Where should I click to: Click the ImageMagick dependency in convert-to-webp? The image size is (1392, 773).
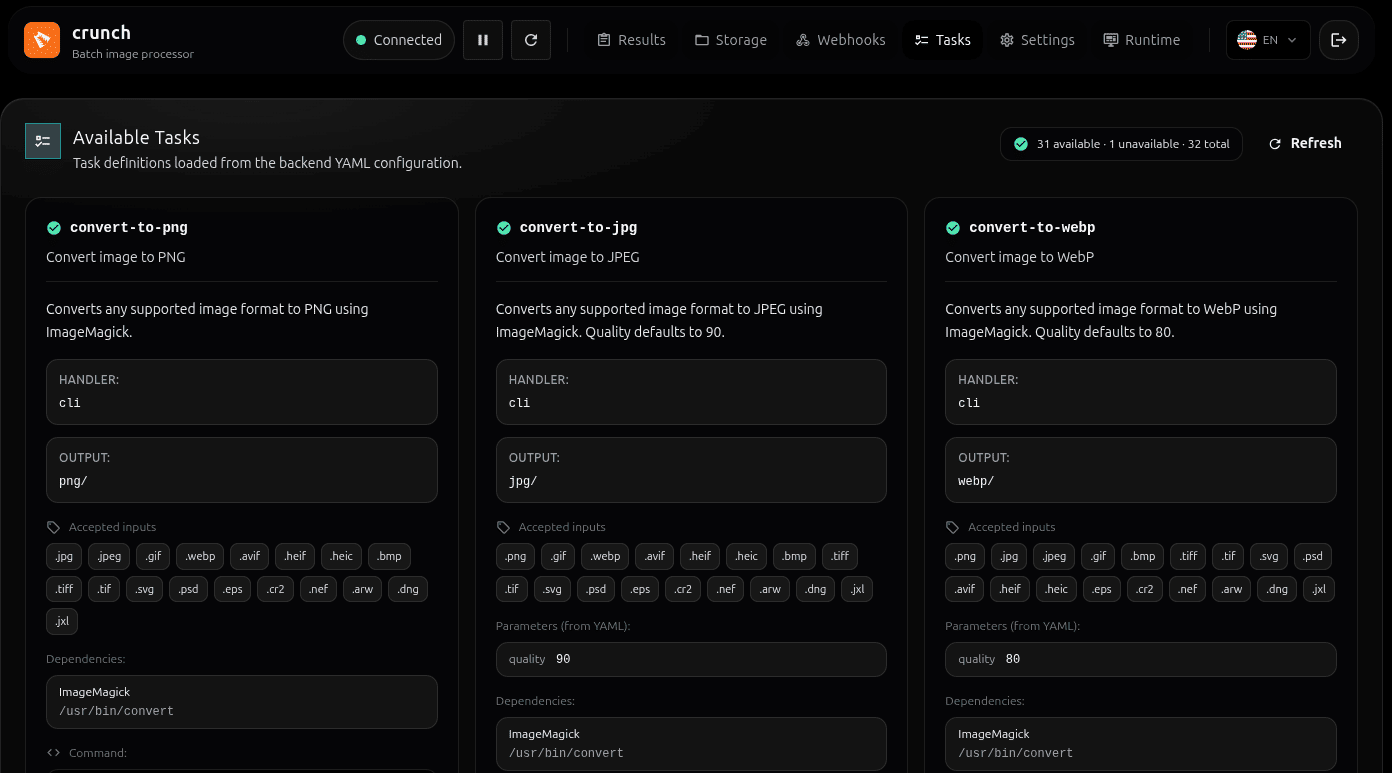(1141, 744)
